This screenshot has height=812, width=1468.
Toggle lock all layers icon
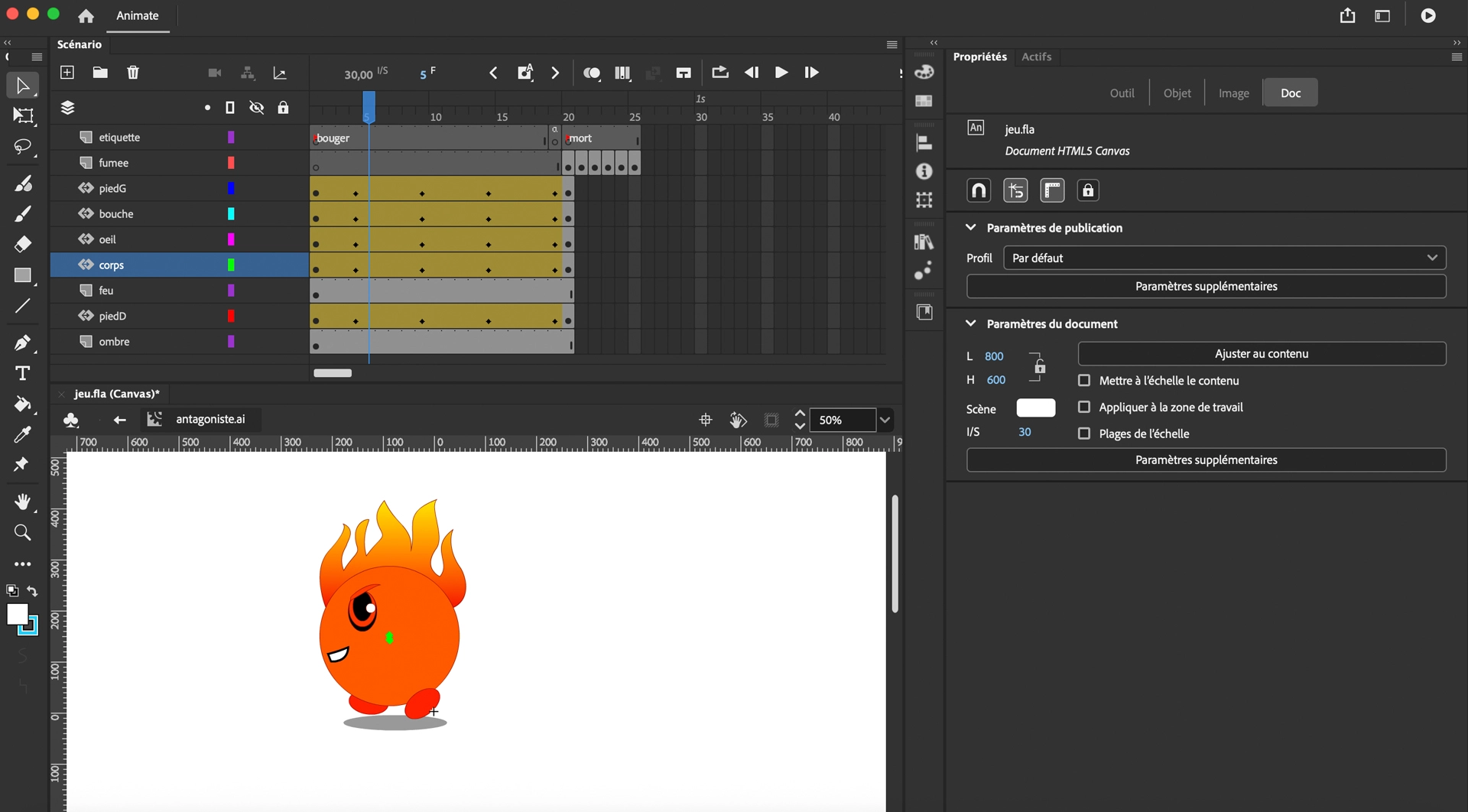[284, 108]
